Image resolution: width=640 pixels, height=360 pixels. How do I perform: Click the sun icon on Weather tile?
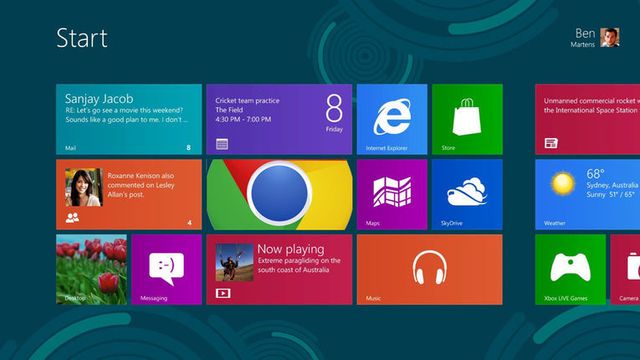[x=563, y=183]
